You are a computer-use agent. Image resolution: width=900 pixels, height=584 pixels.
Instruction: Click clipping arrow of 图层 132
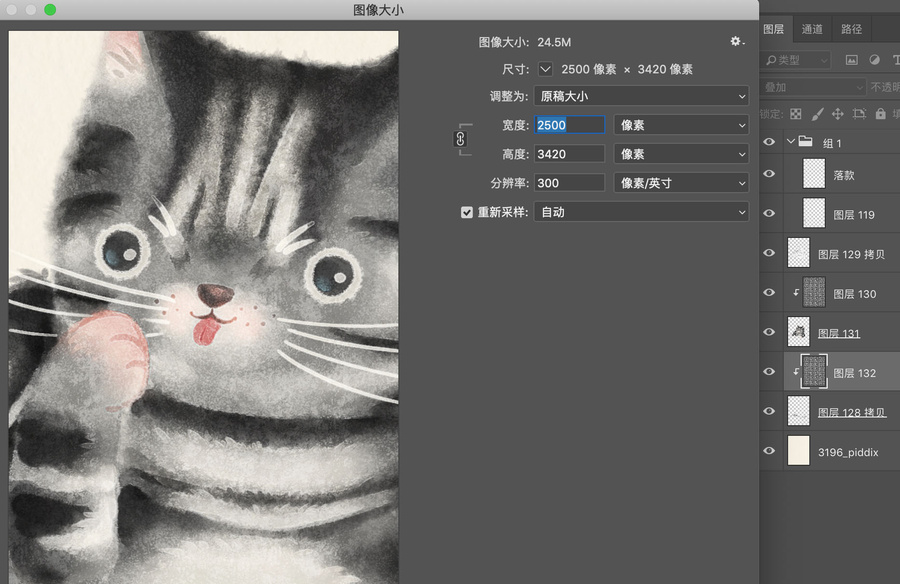[796, 372]
